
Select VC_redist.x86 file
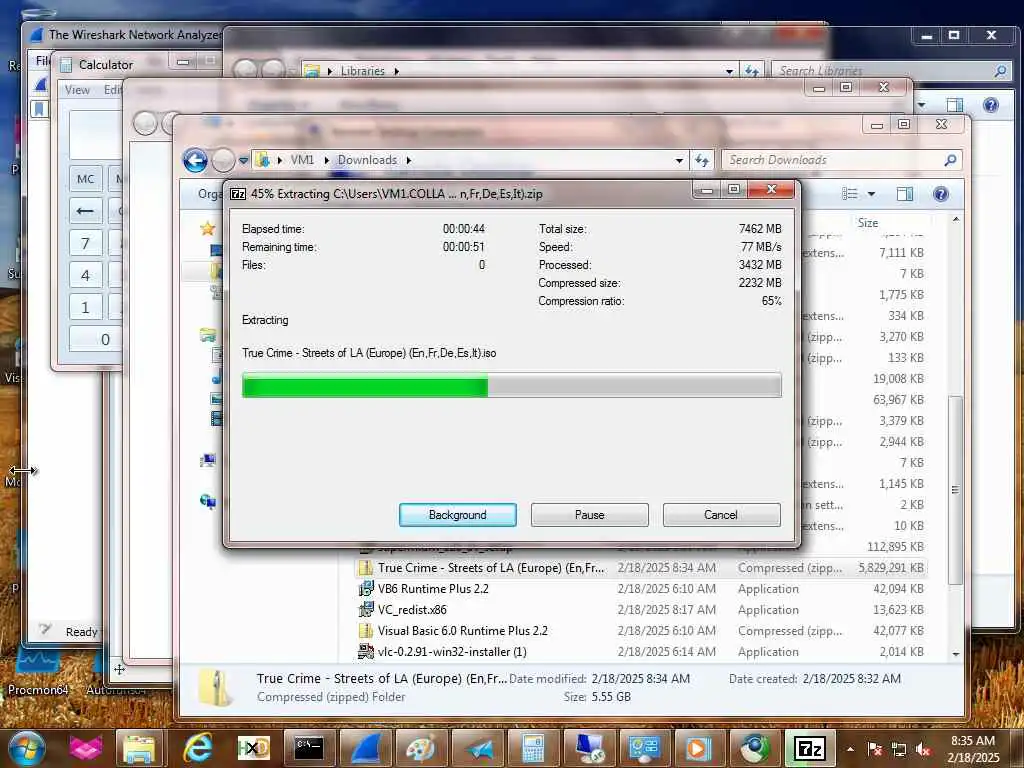pos(412,610)
